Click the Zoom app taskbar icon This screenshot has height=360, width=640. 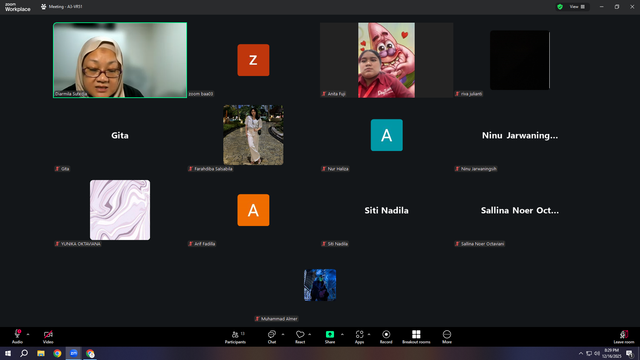tap(73, 353)
